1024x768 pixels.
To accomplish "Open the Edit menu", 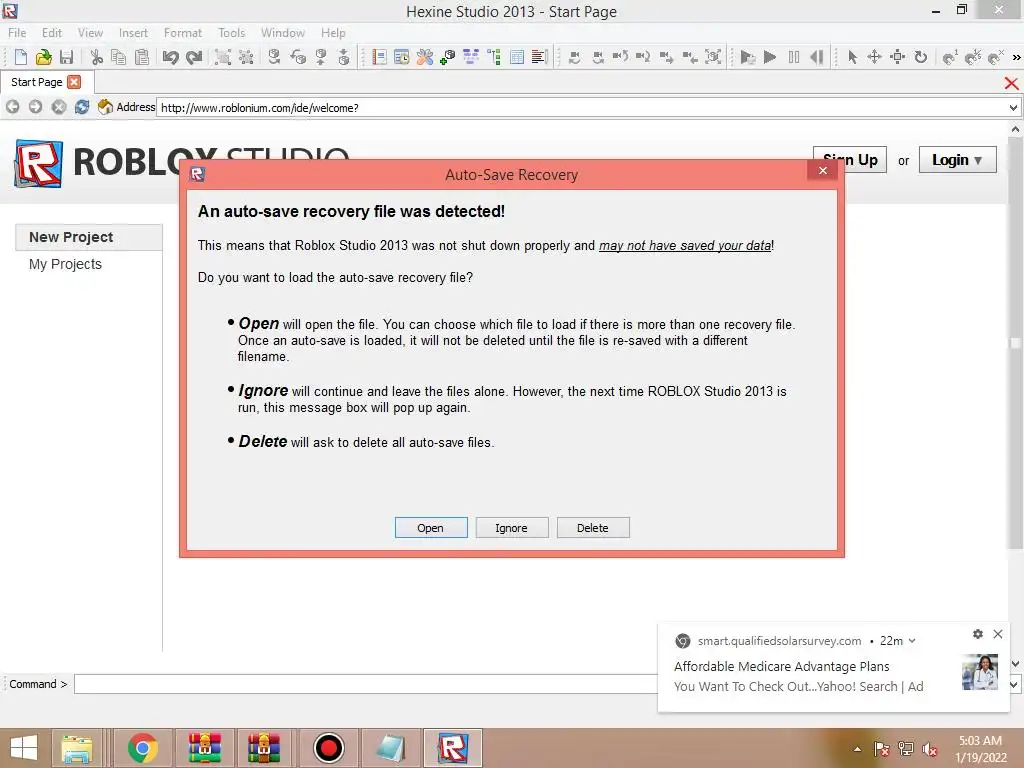I will (52, 33).
